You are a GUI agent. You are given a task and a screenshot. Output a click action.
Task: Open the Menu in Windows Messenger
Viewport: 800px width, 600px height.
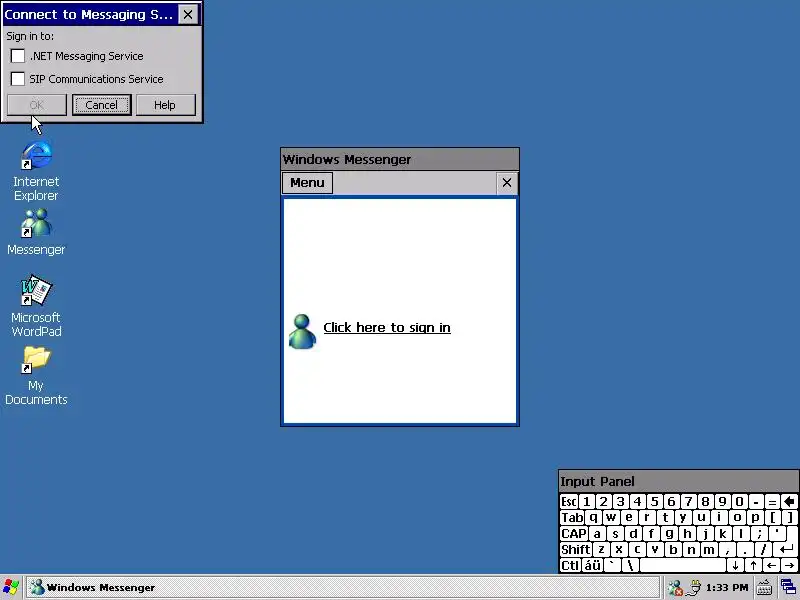click(x=307, y=183)
